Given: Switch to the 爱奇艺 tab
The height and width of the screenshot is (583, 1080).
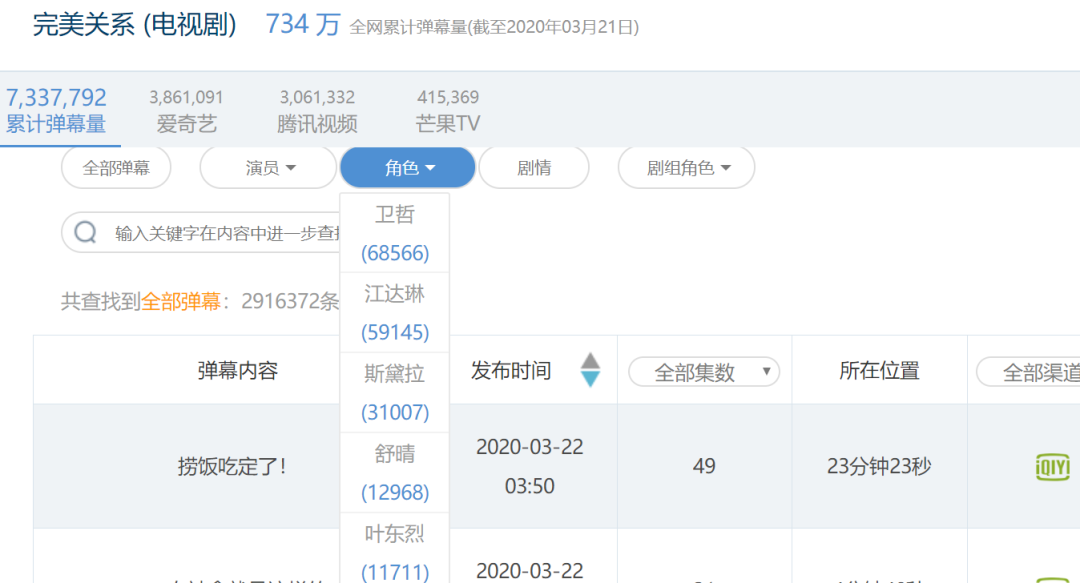Looking at the screenshot, I should pos(186,110).
